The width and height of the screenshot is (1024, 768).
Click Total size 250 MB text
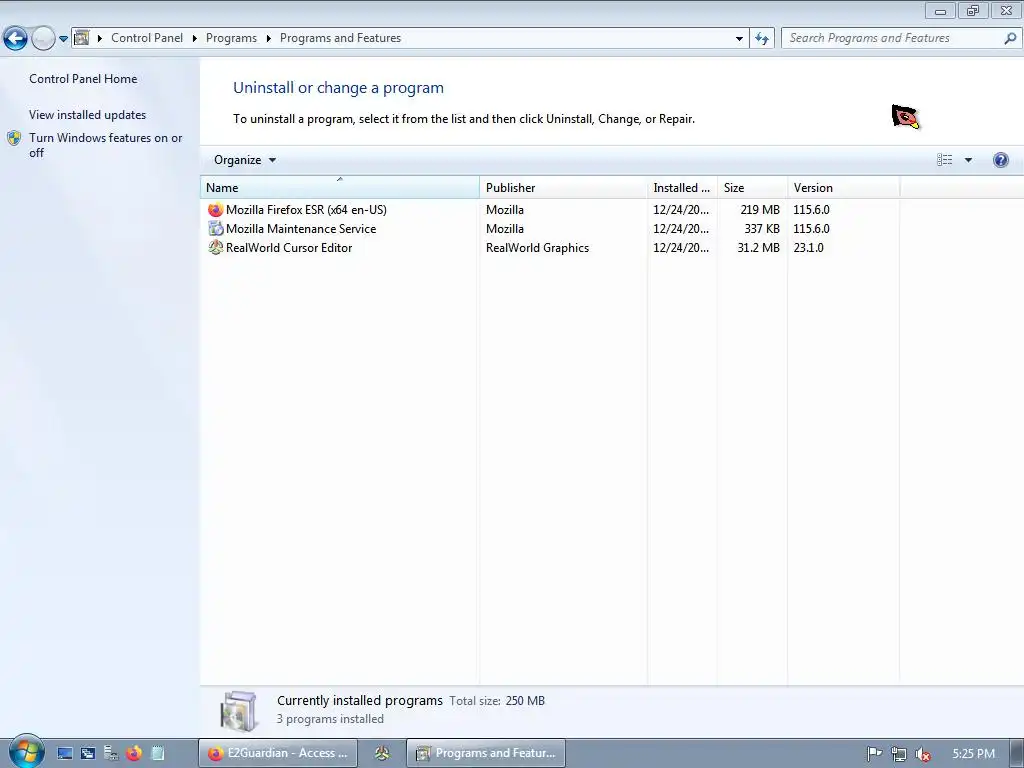[497, 701]
